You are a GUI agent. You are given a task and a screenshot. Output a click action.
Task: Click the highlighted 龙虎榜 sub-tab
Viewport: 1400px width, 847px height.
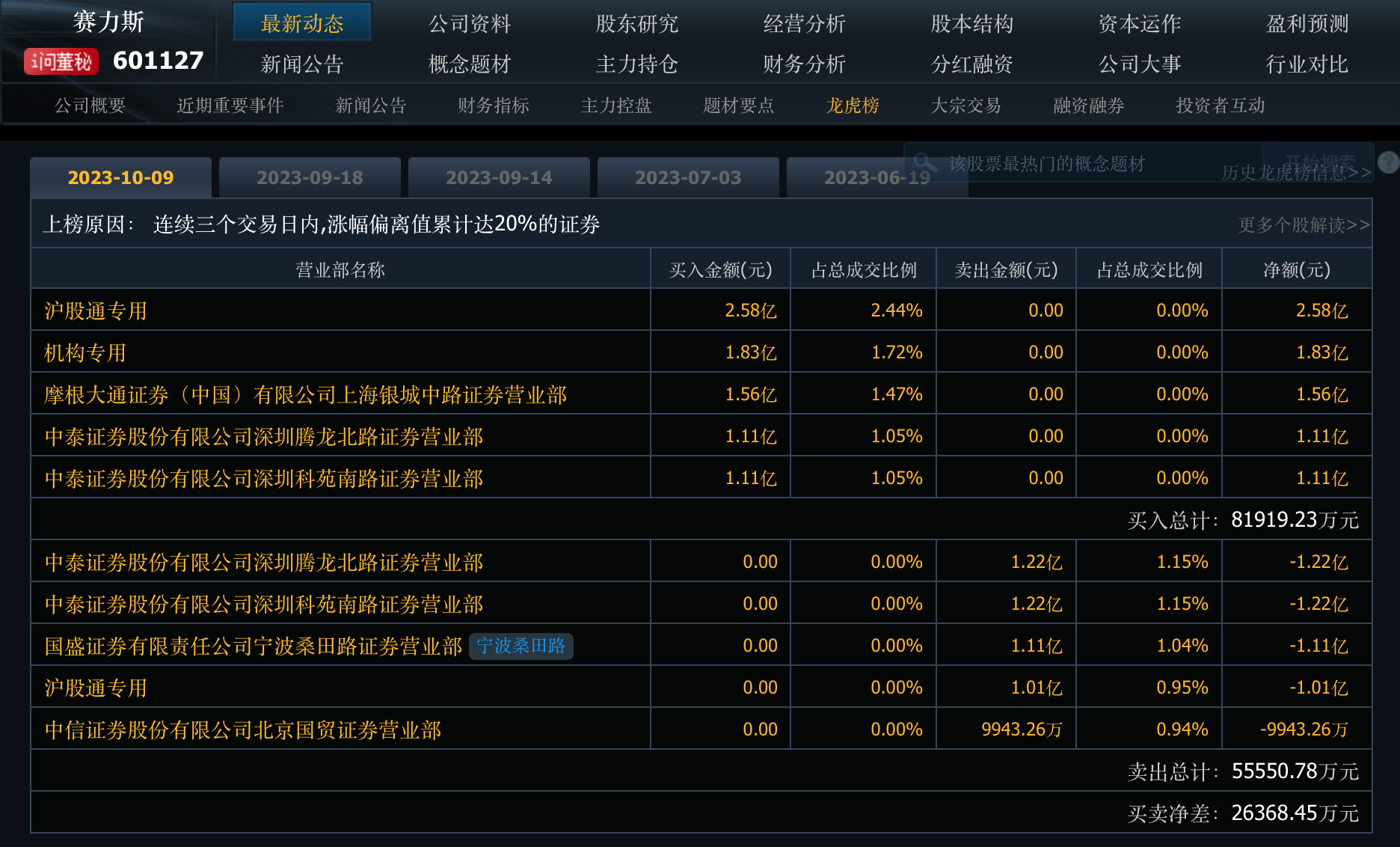tap(853, 106)
